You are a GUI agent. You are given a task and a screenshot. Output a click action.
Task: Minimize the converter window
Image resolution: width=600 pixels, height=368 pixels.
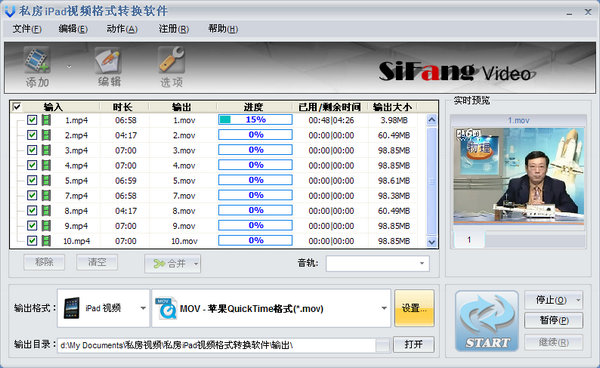click(569, 13)
